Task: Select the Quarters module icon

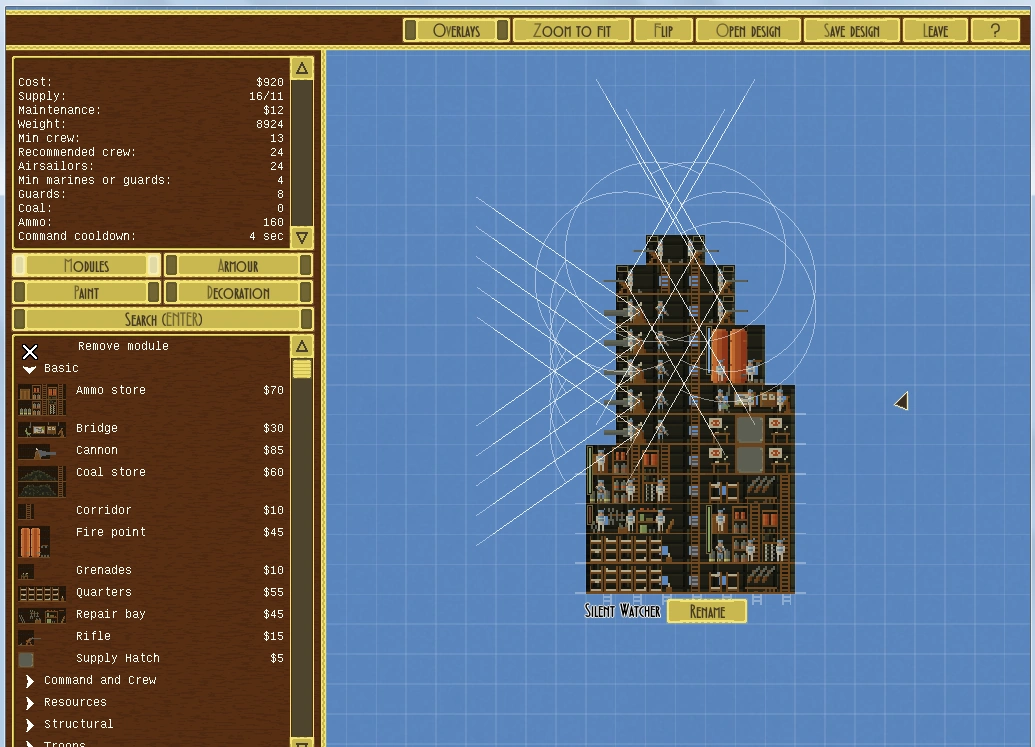Action: coord(42,593)
